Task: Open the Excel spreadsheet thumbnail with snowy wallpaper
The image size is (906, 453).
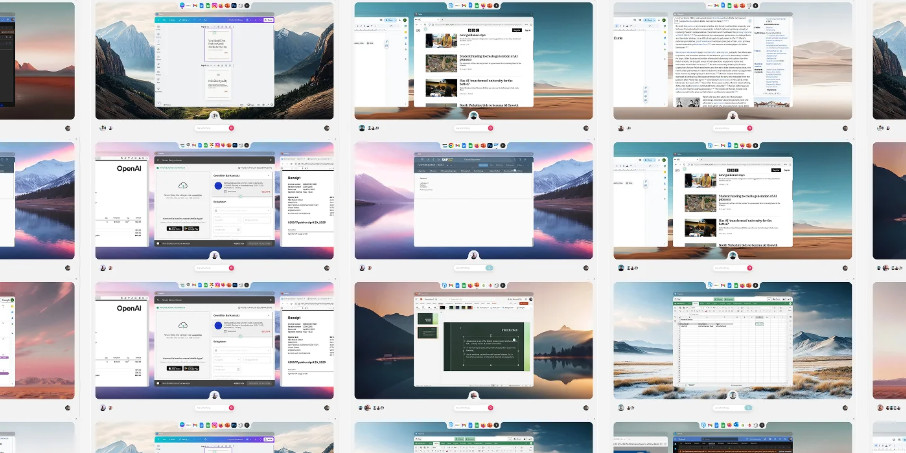Action: [x=732, y=340]
